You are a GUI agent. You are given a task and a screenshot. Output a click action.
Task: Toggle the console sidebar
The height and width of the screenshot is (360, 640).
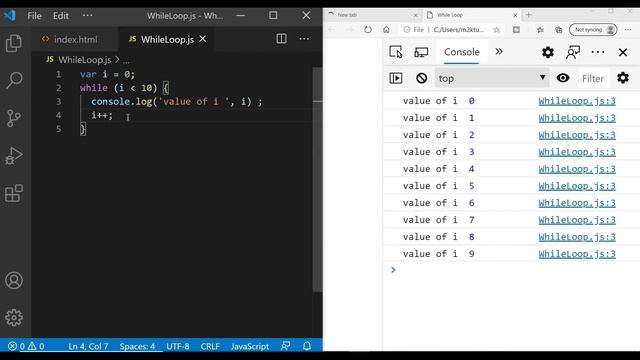pos(396,78)
